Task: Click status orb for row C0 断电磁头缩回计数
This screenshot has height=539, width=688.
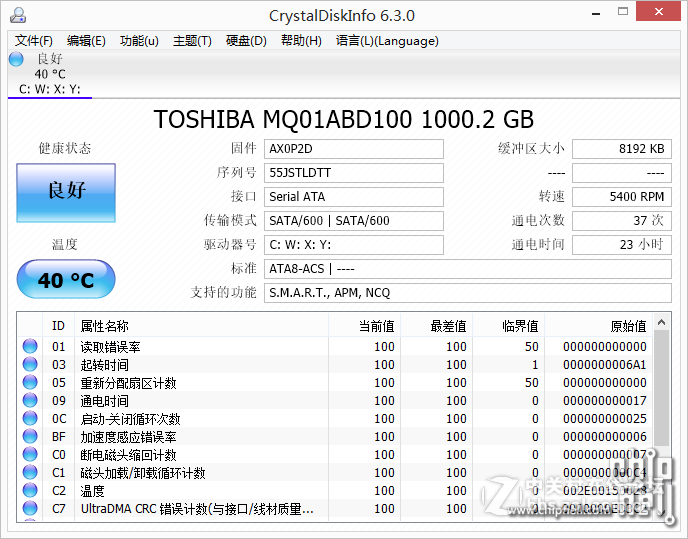Action: (30, 454)
